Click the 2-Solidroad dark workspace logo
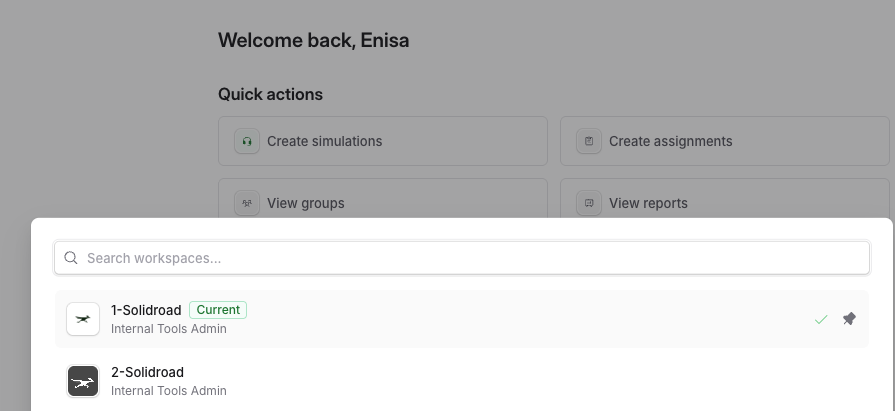 pyautogui.click(x=83, y=381)
